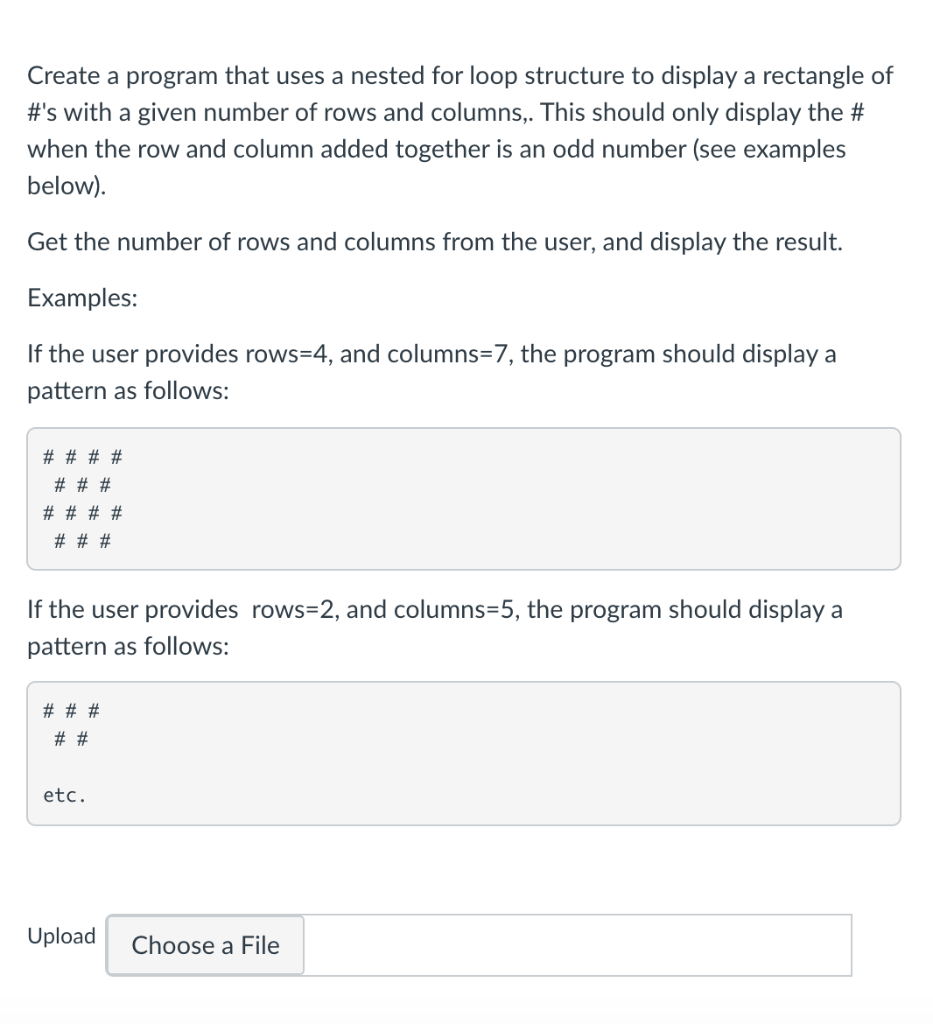Click the Upload label

[x=62, y=936]
